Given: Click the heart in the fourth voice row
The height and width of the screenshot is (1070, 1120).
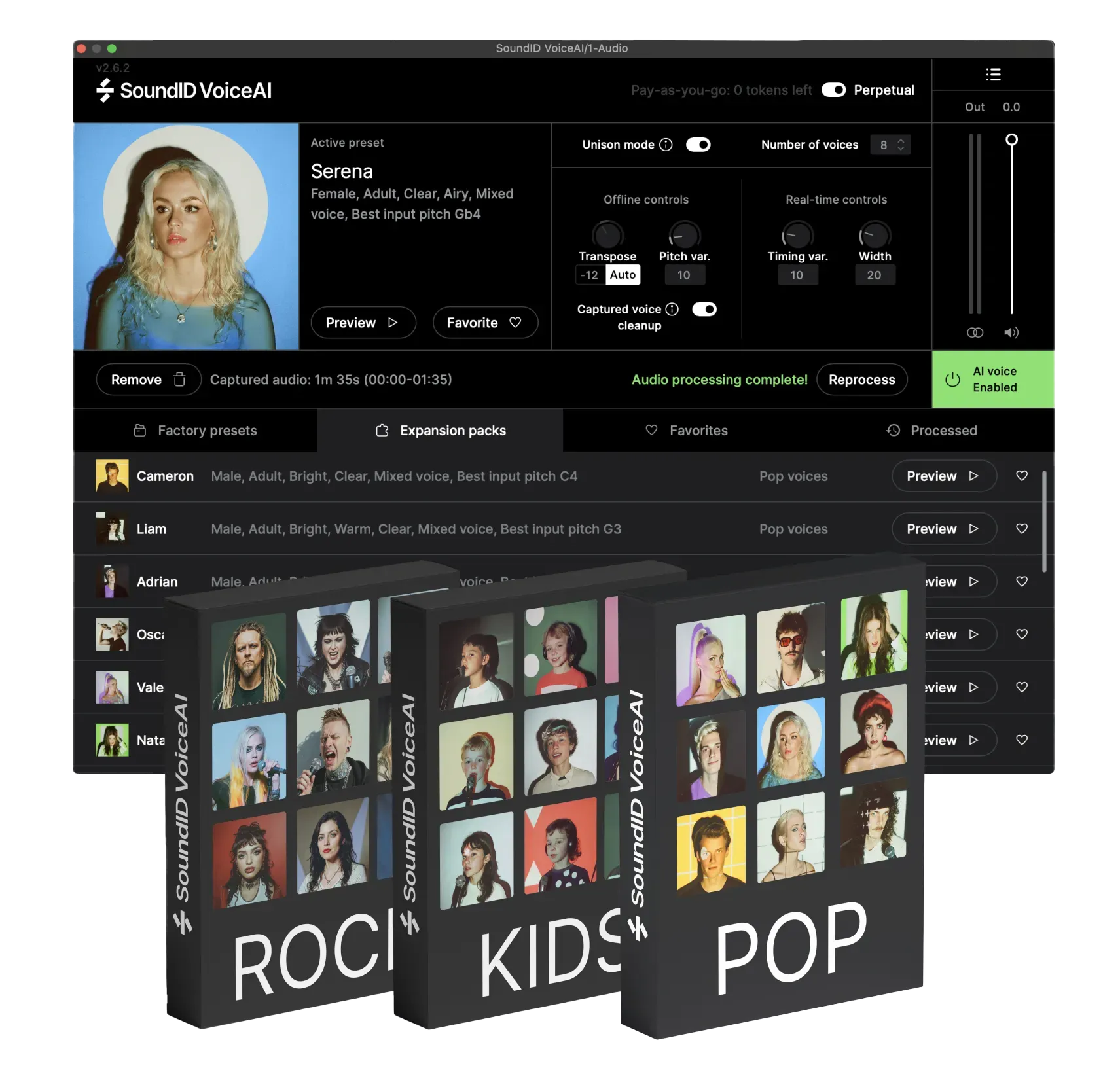Looking at the screenshot, I should click(x=1022, y=634).
